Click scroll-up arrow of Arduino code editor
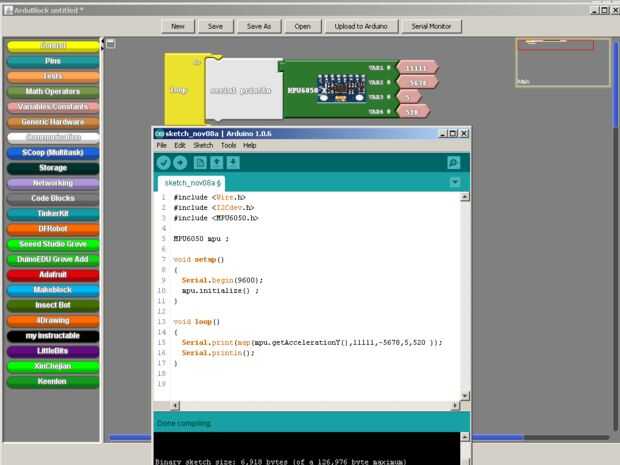Image resolution: width=620 pixels, height=465 pixels. [465, 197]
